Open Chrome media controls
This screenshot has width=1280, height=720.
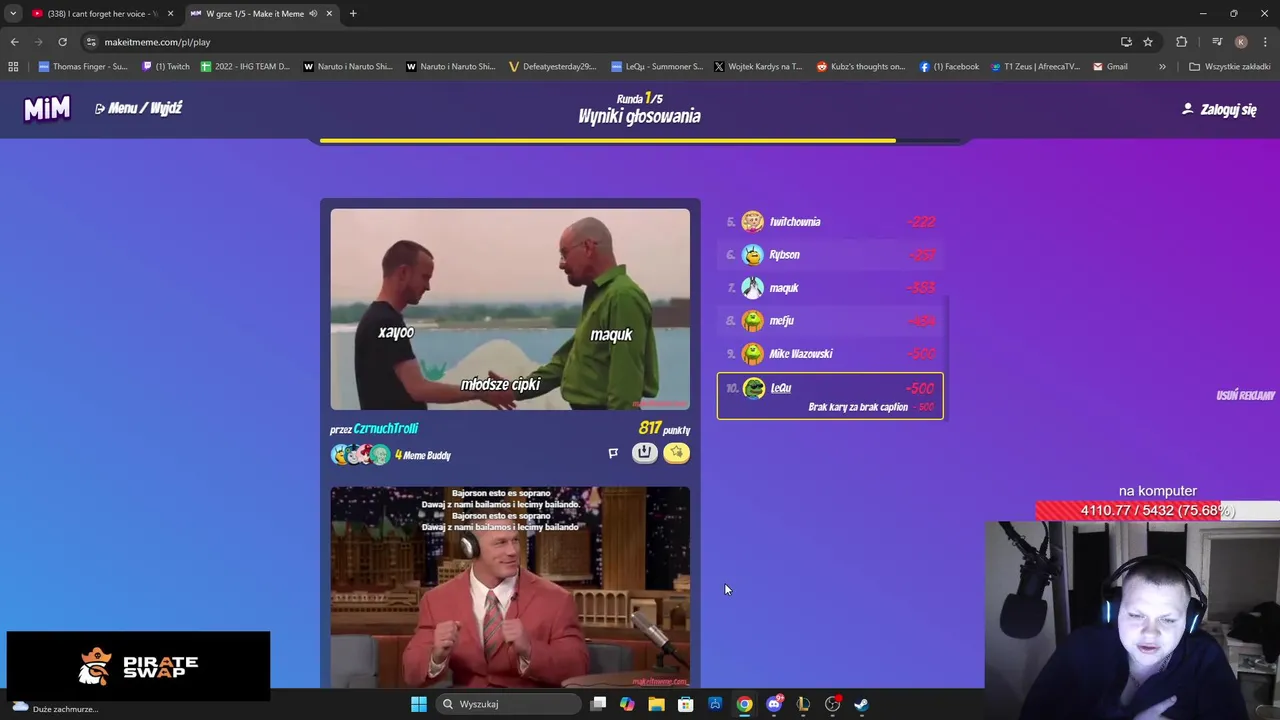(x=1217, y=42)
